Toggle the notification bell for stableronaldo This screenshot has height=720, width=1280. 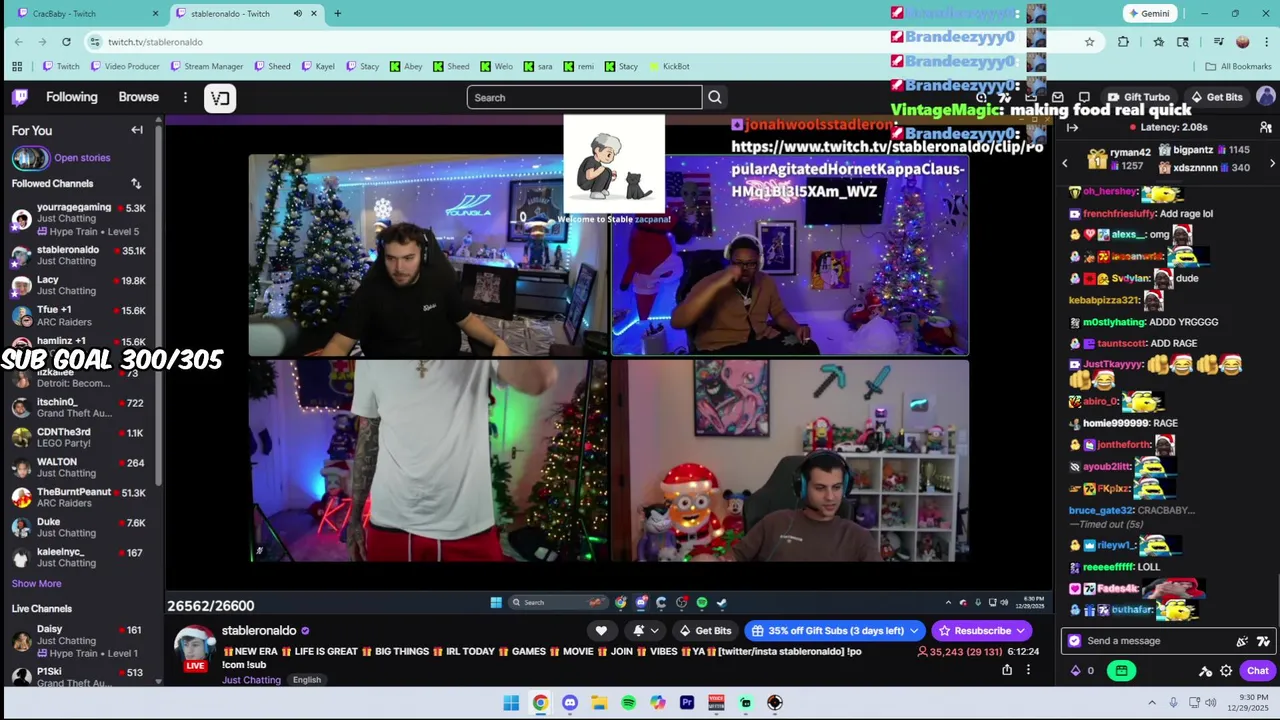639,631
